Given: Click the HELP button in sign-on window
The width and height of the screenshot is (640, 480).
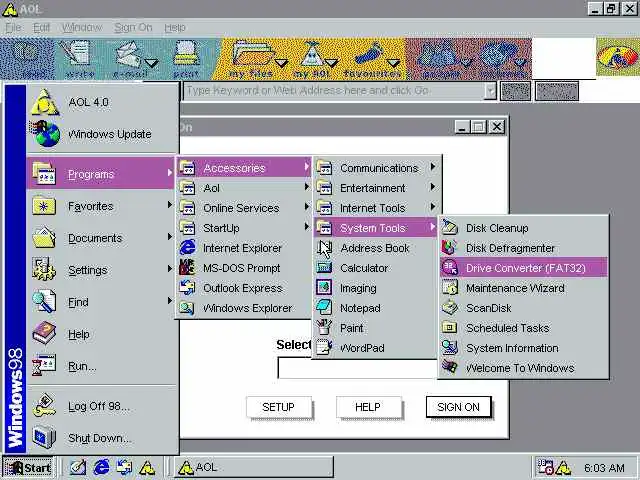Looking at the screenshot, I should [368, 407].
